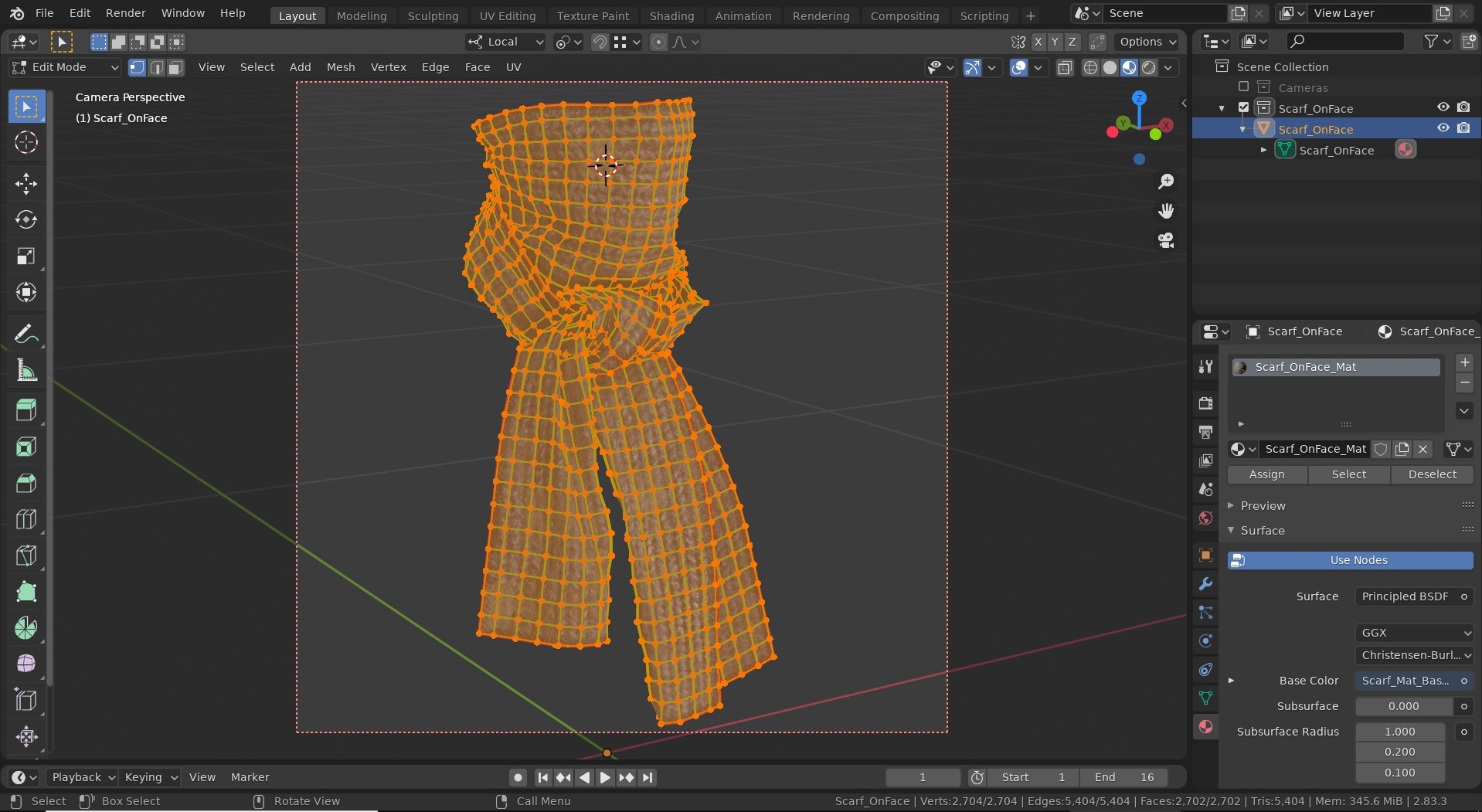
Task: Expand the Preview section in material properties
Action: click(x=1264, y=505)
